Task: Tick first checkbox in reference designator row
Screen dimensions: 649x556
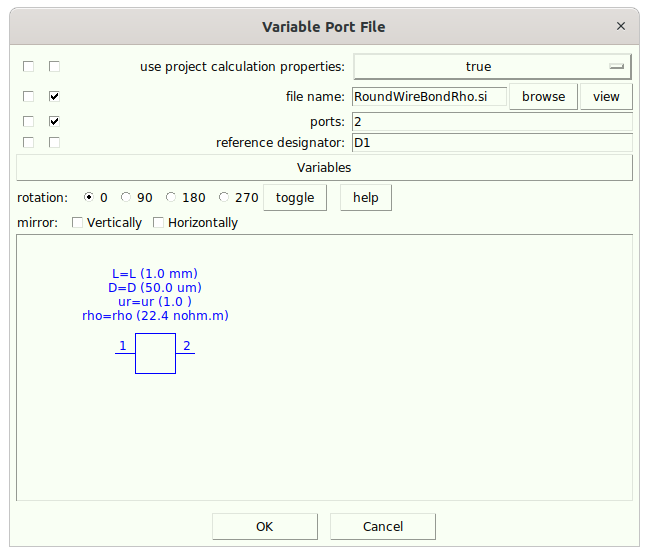Action: click(29, 142)
